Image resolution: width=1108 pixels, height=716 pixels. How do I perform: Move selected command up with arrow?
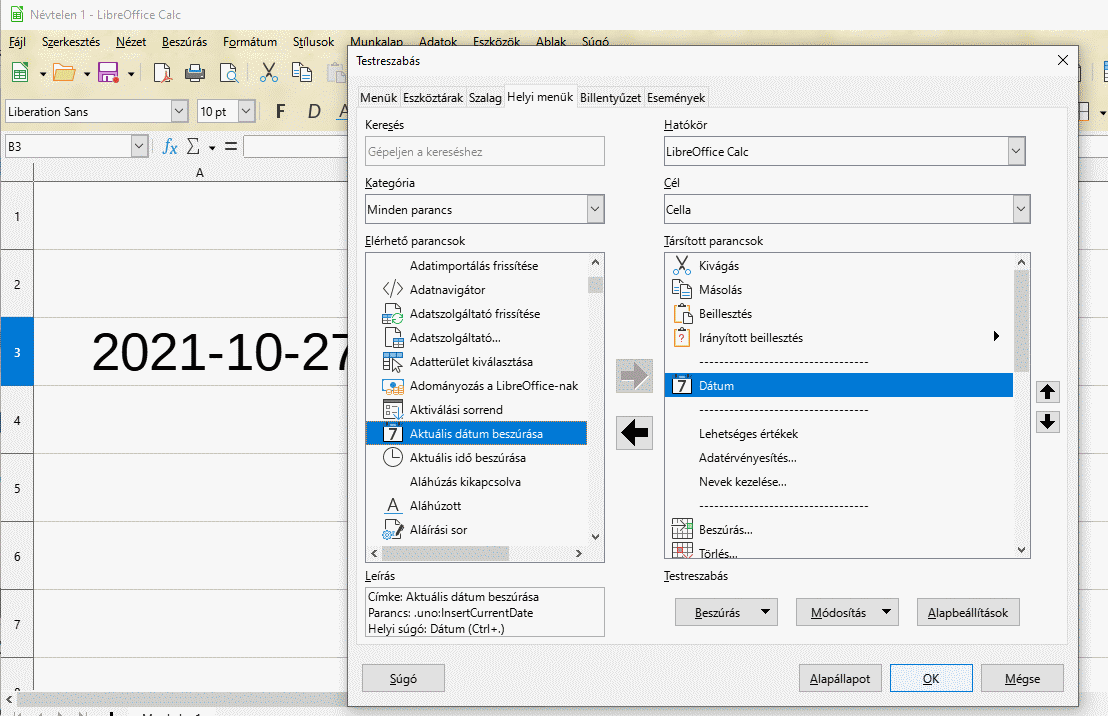[x=1047, y=392]
